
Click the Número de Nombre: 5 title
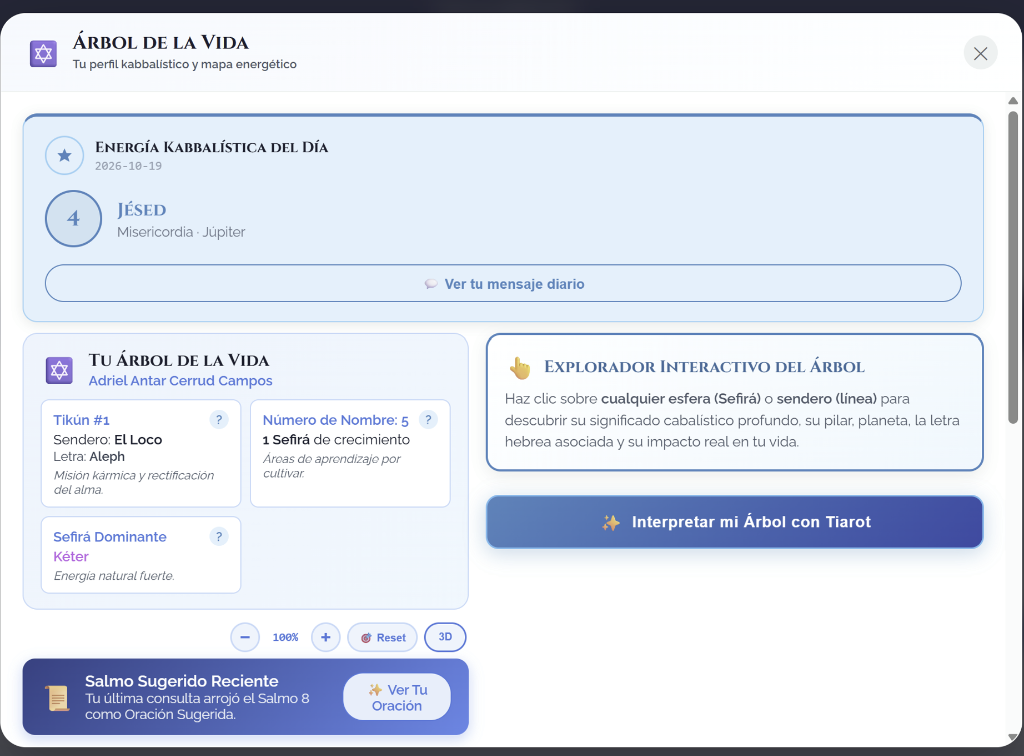click(x=336, y=420)
